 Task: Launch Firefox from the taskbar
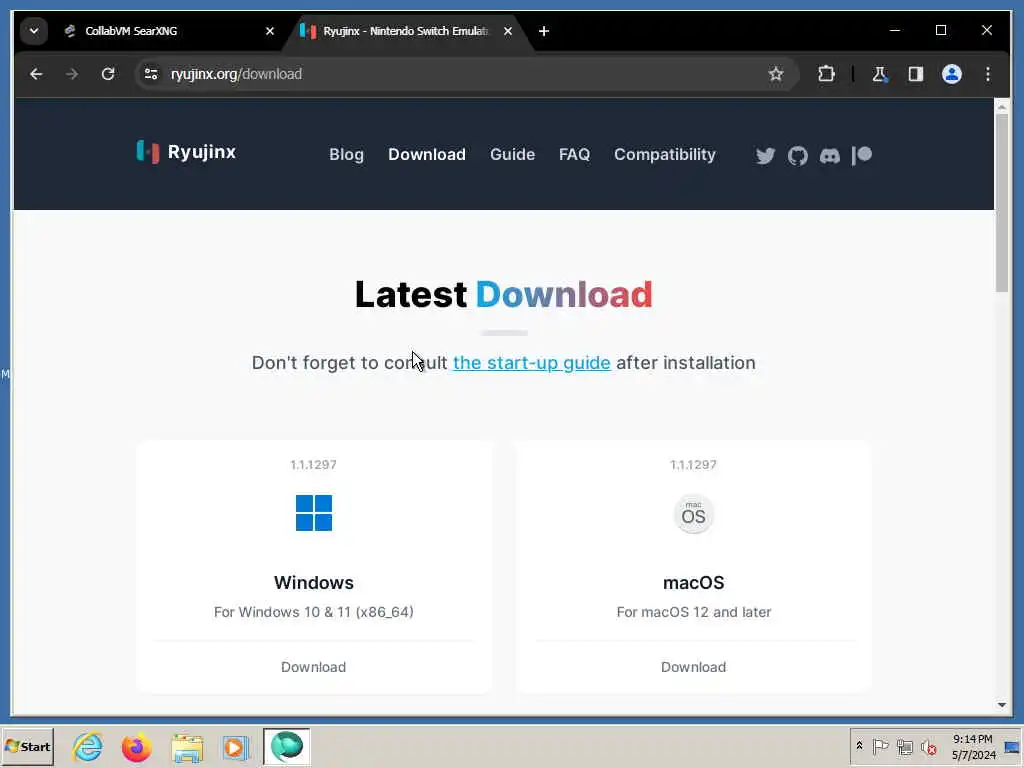[x=136, y=747]
